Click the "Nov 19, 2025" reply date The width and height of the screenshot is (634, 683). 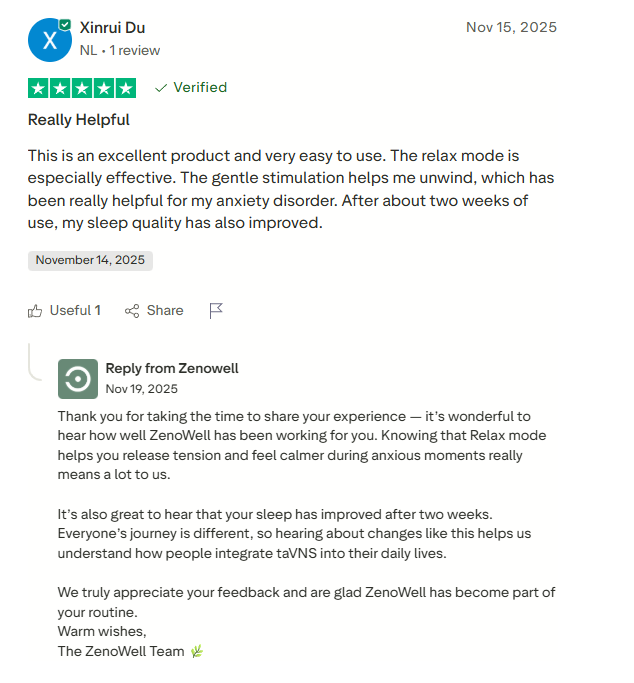pyautogui.click(x=141, y=389)
